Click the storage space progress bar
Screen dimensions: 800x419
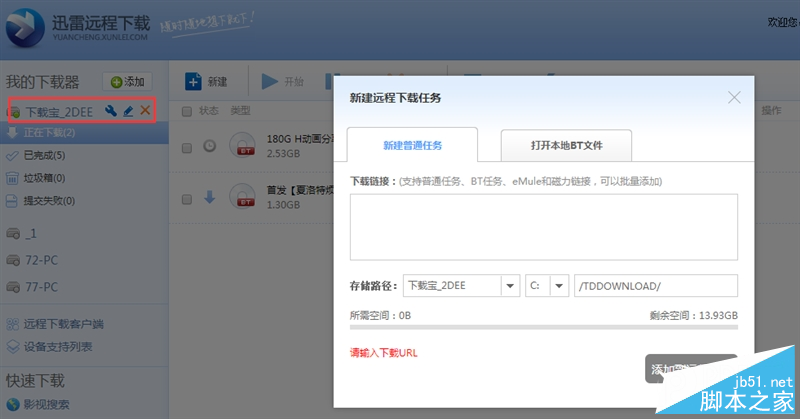pyautogui.click(x=544, y=327)
